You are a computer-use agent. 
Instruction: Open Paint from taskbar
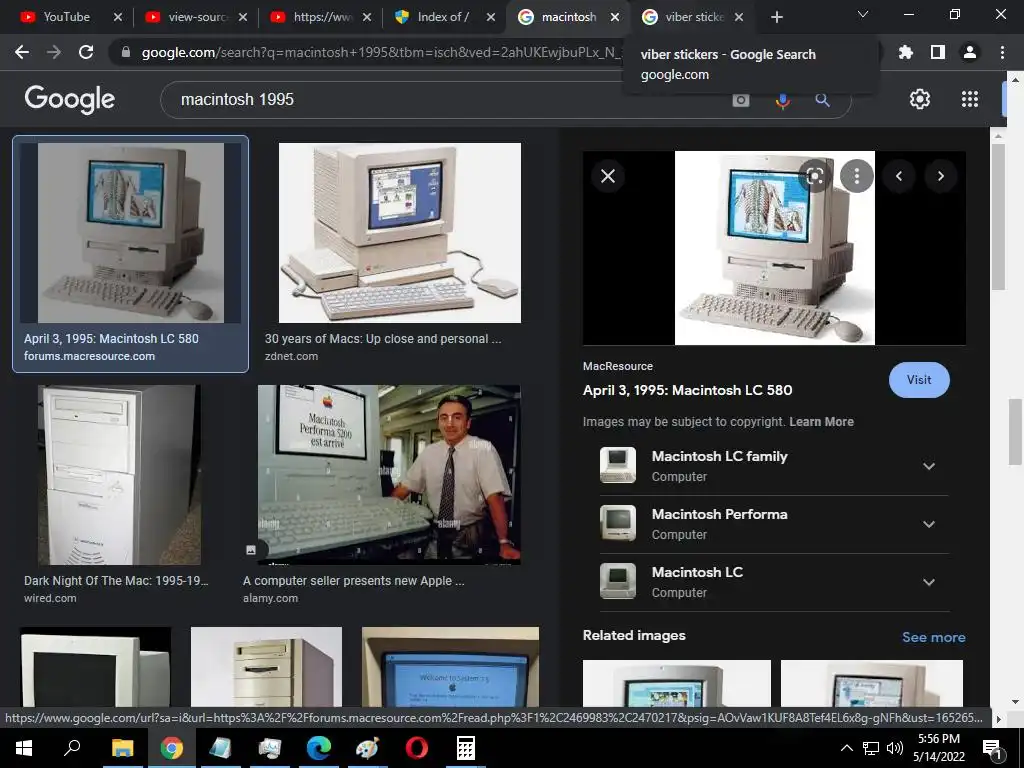368,748
